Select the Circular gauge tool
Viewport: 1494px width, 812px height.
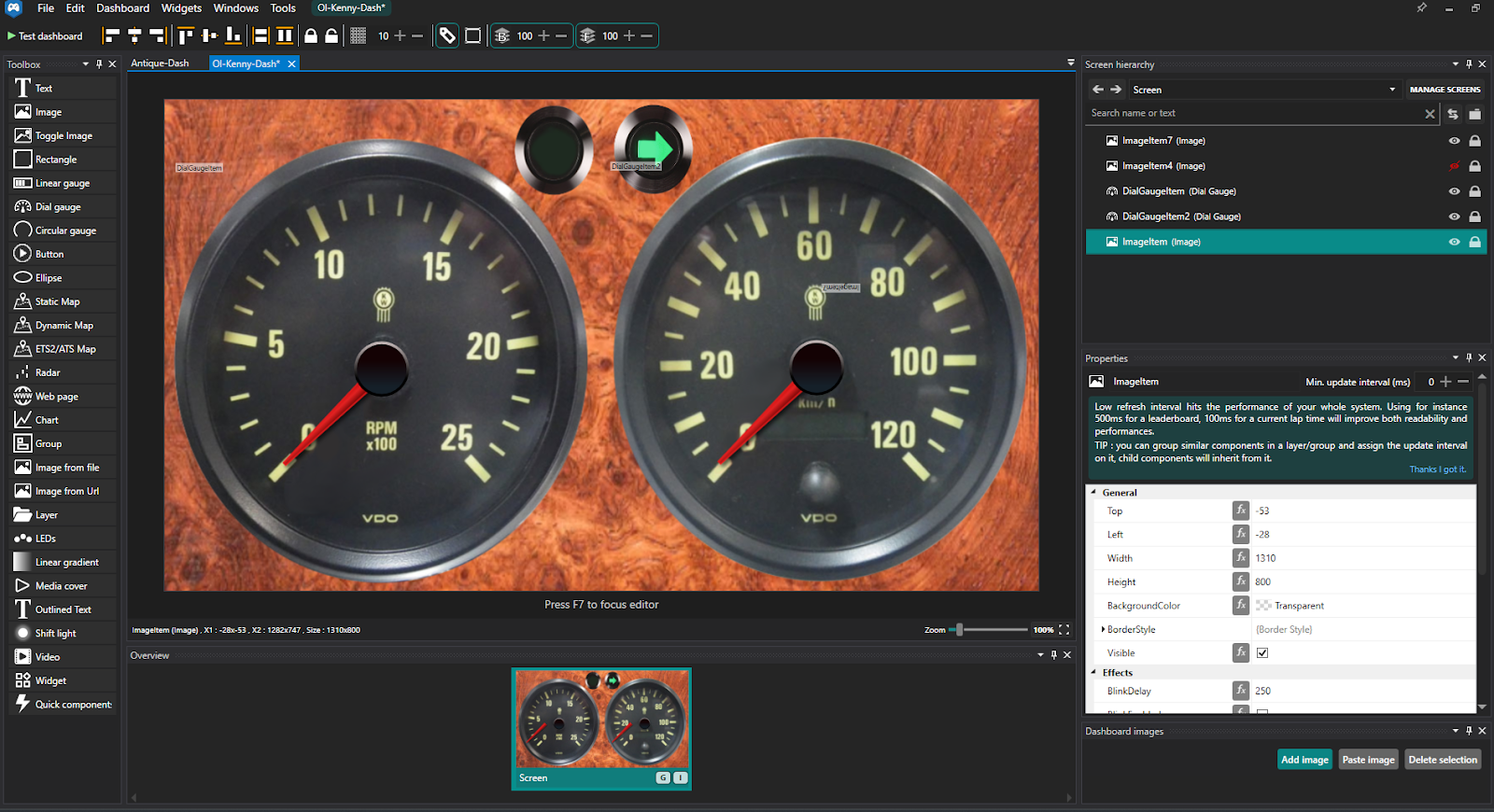(x=63, y=231)
